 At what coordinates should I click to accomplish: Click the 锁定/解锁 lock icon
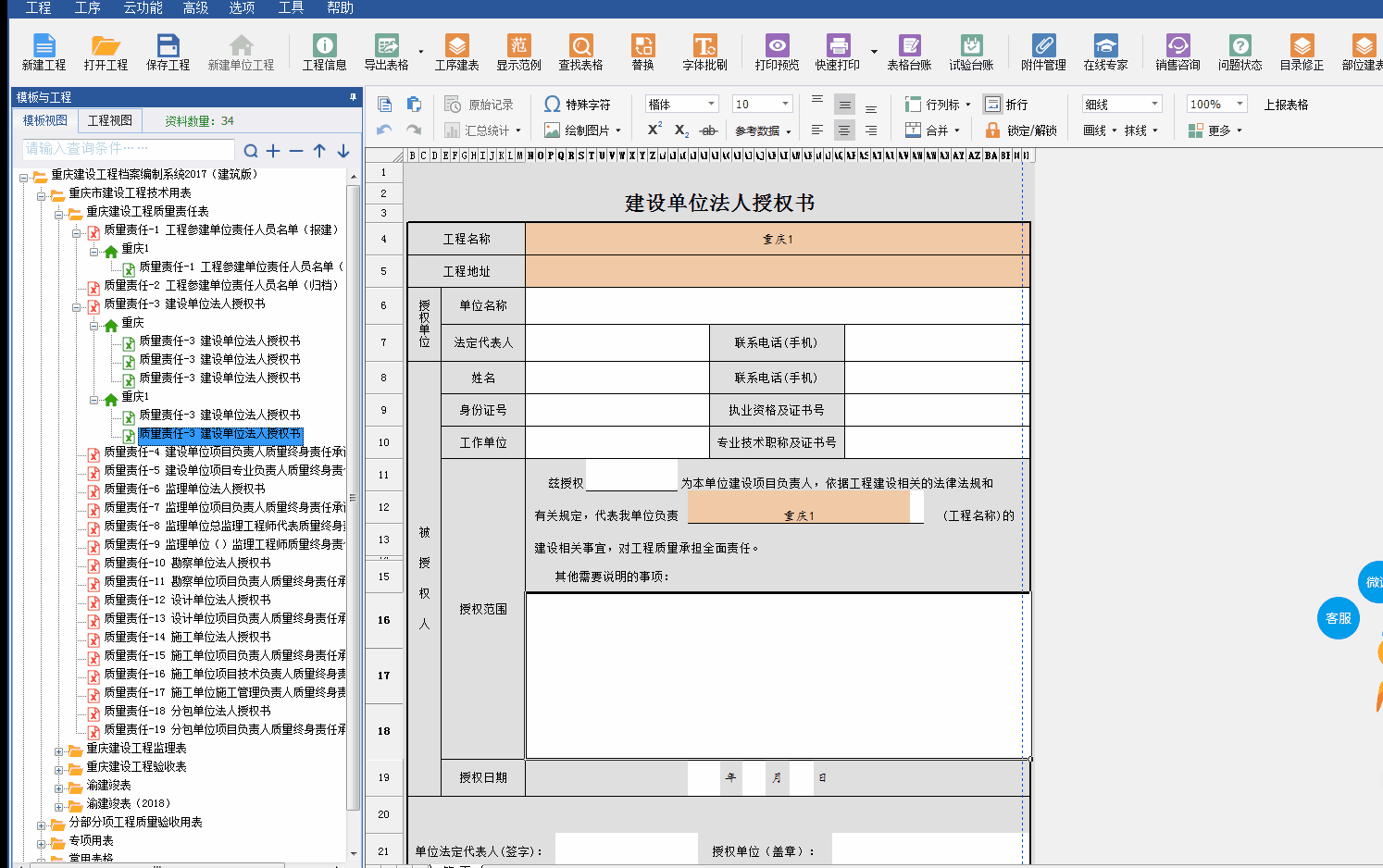pyautogui.click(x=1021, y=130)
